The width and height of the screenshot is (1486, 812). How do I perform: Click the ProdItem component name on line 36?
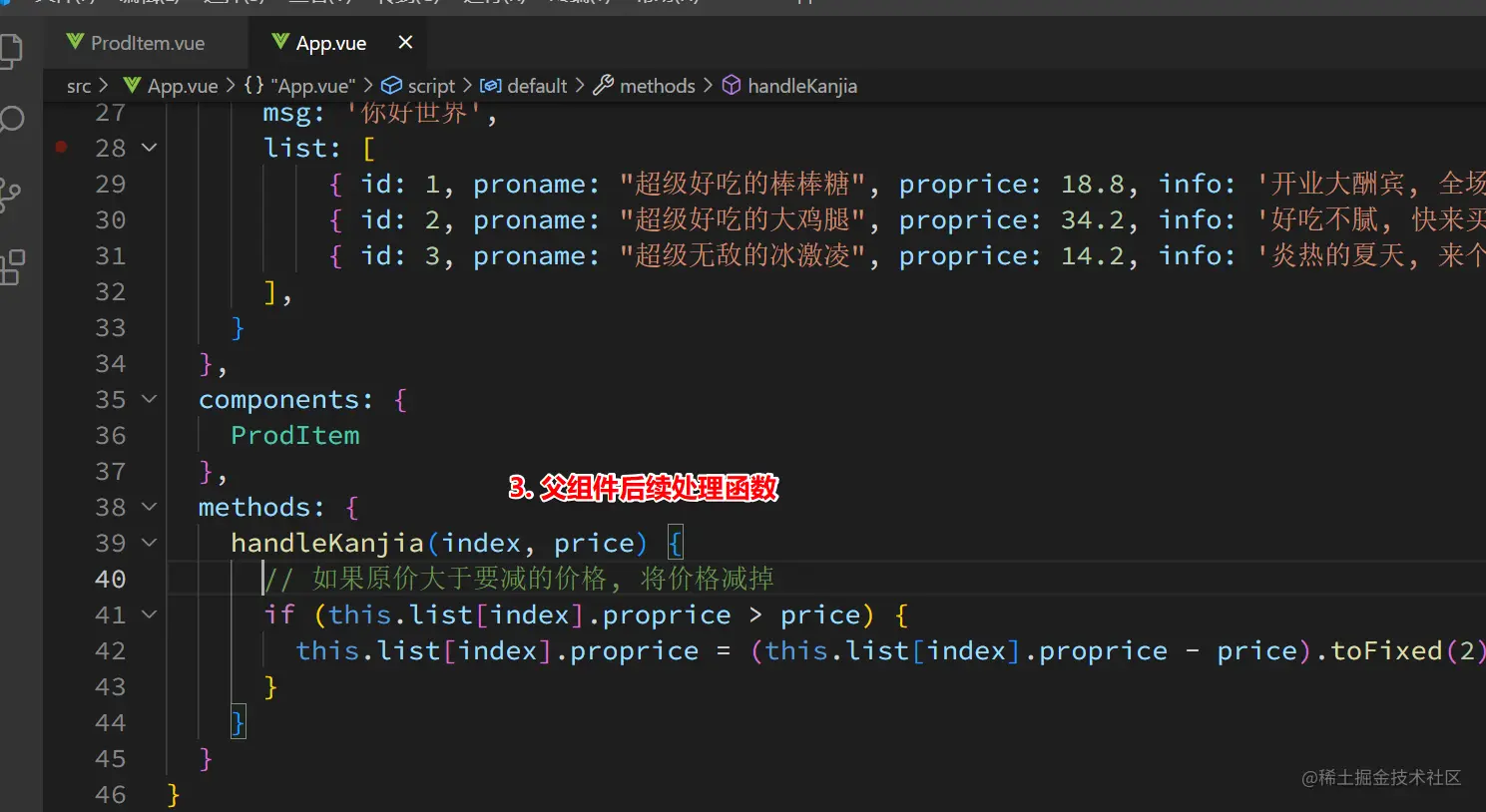(295, 435)
